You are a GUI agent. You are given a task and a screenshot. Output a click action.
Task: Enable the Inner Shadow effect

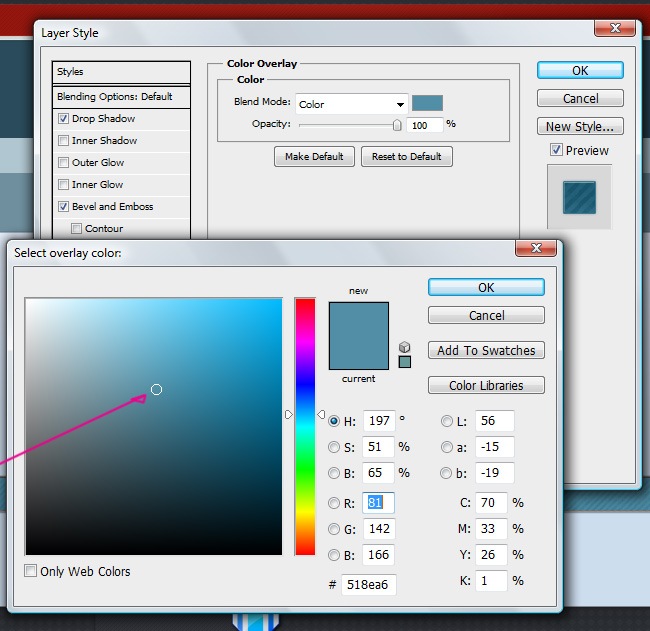[64, 141]
